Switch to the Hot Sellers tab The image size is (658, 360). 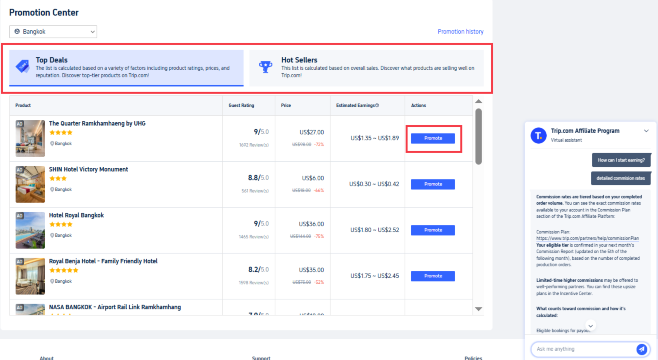pyautogui.click(x=366, y=68)
